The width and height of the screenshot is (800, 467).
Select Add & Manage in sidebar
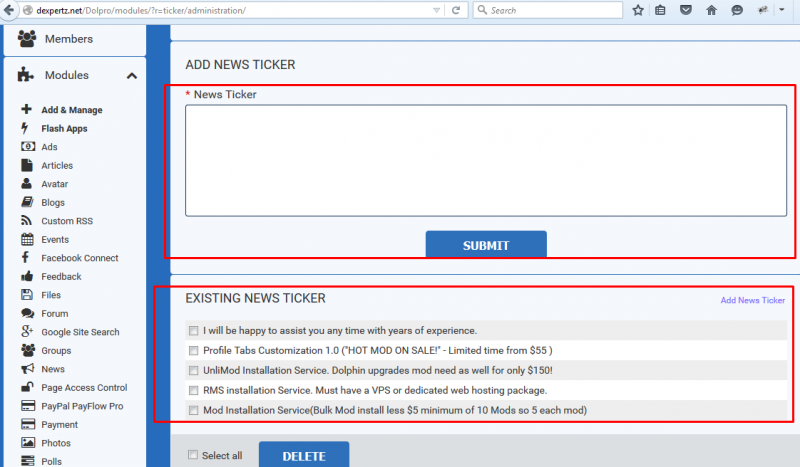pos(71,110)
